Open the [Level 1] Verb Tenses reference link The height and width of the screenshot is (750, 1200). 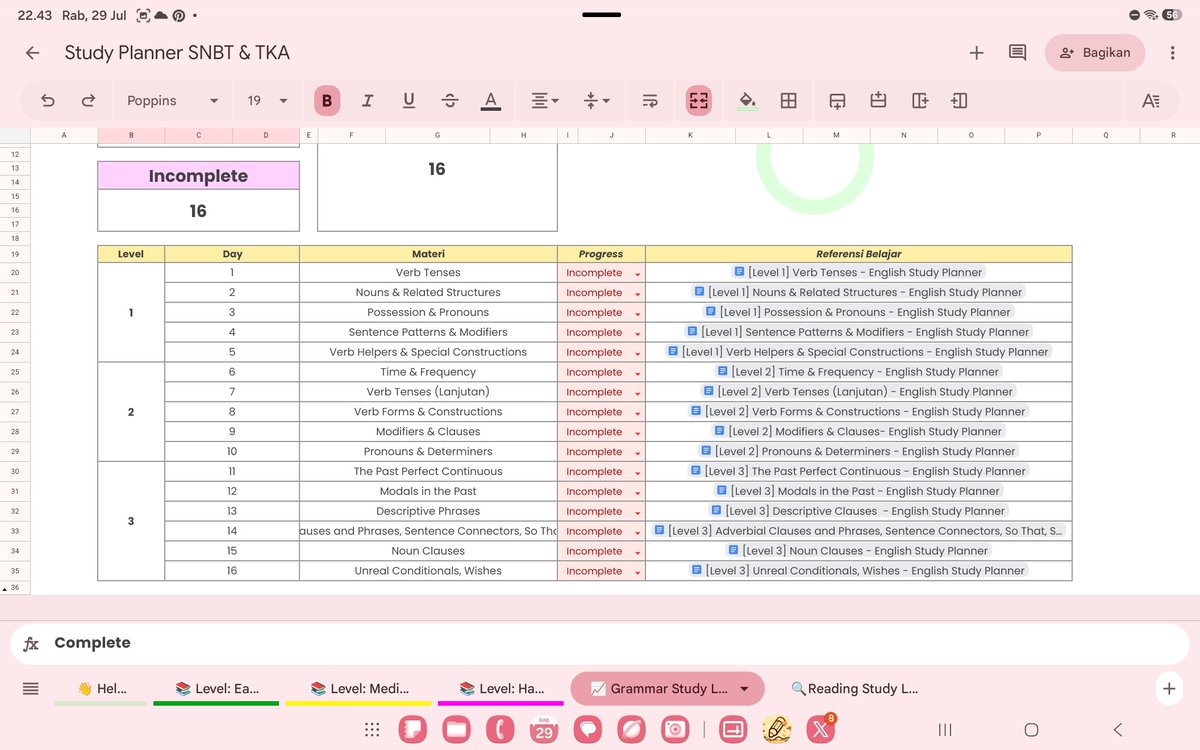pyautogui.click(x=858, y=272)
